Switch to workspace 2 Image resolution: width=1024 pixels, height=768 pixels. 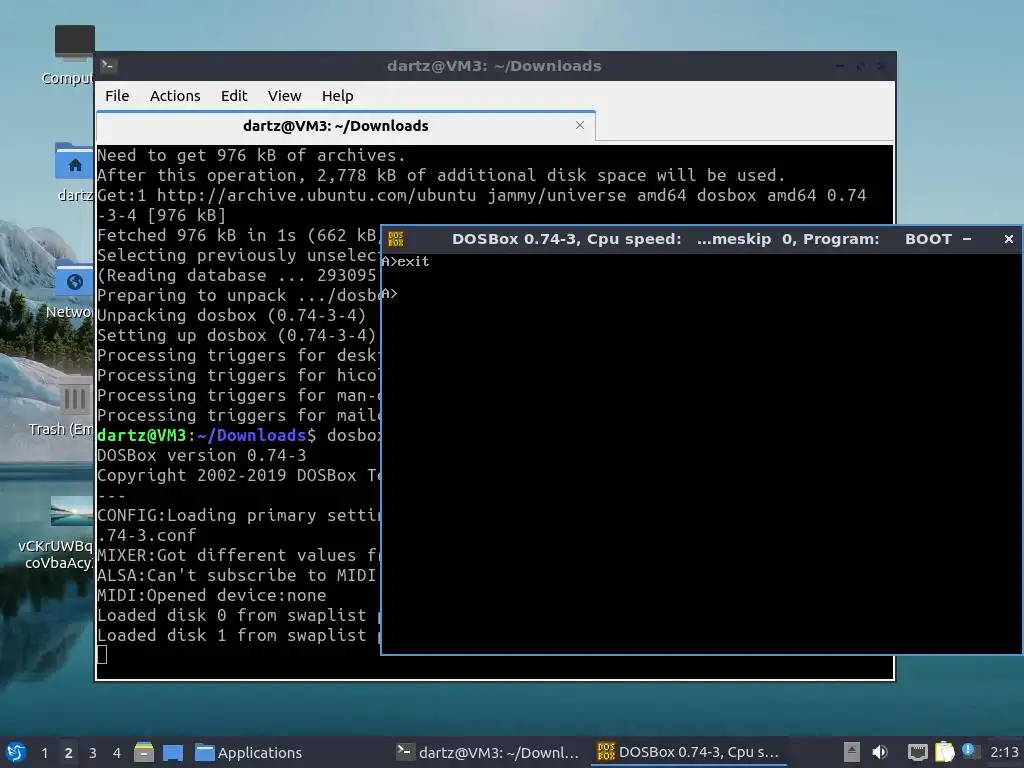(x=69, y=753)
